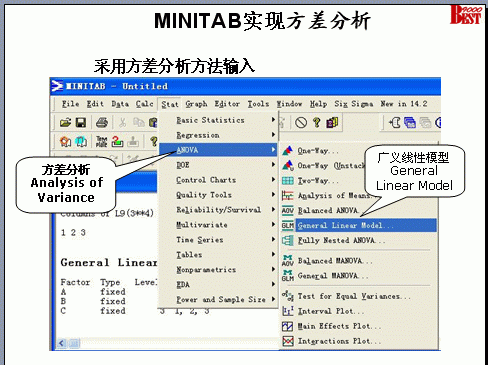This screenshot has height=365, width=488.
Task: Expand the EDA submenu
Action: (x=218, y=285)
